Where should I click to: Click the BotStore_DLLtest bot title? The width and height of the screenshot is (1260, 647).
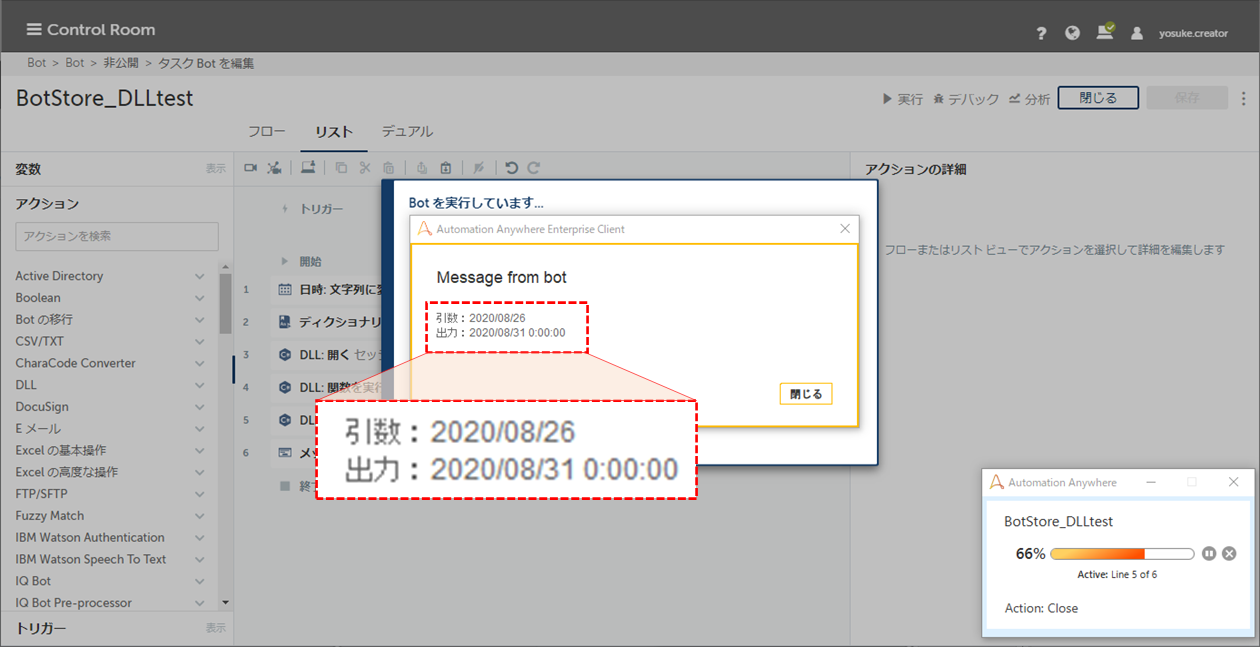[x=105, y=98]
